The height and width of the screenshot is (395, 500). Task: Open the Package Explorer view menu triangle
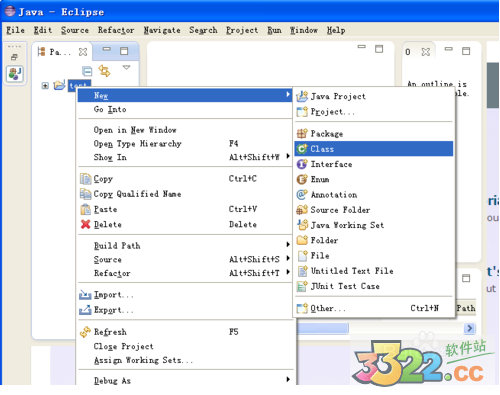pyautogui.click(x=126, y=68)
